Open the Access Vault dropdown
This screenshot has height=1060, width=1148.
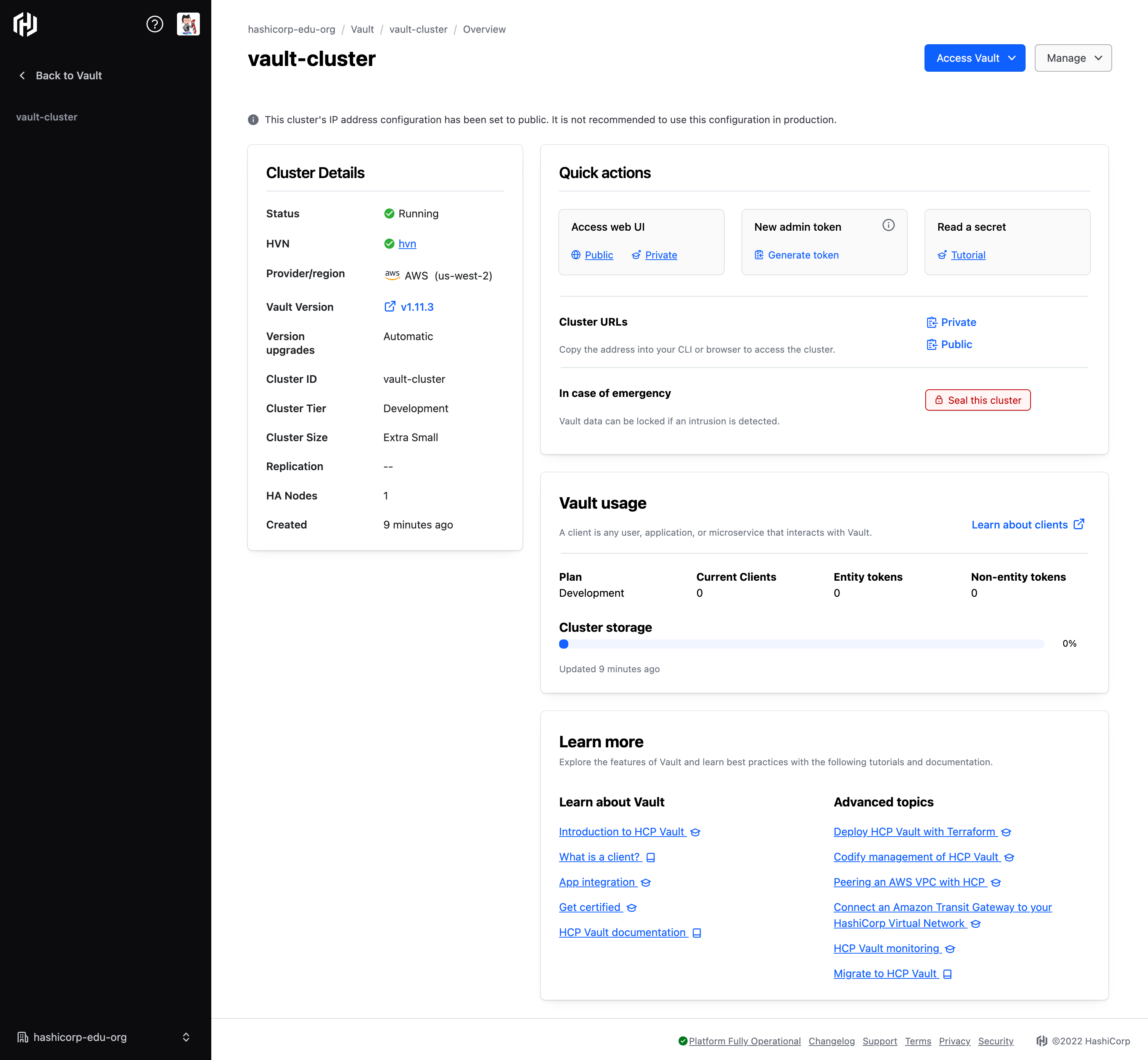click(974, 58)
